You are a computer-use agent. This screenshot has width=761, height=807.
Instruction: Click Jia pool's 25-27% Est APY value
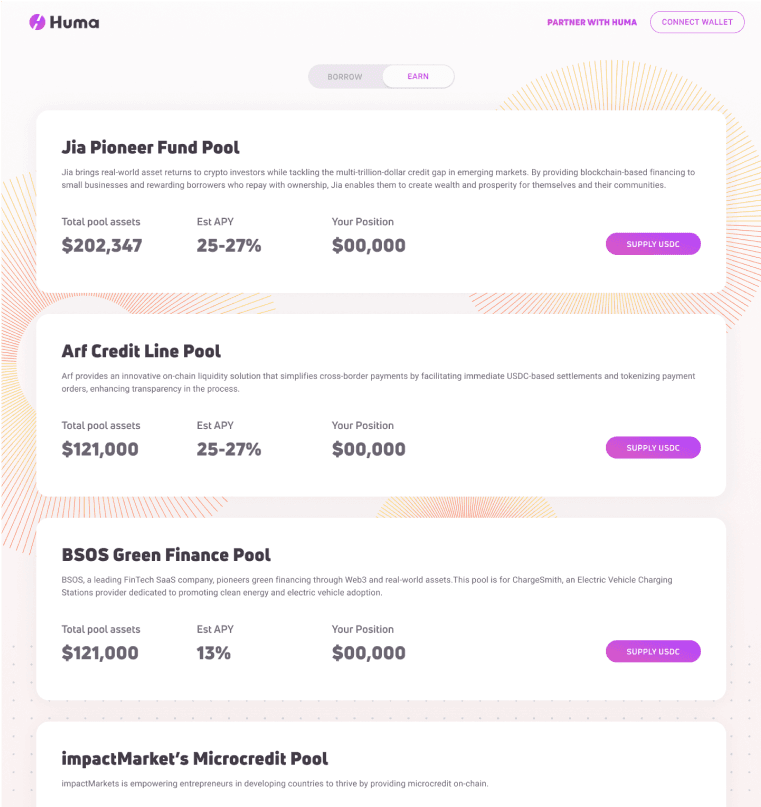click(229, 246)
